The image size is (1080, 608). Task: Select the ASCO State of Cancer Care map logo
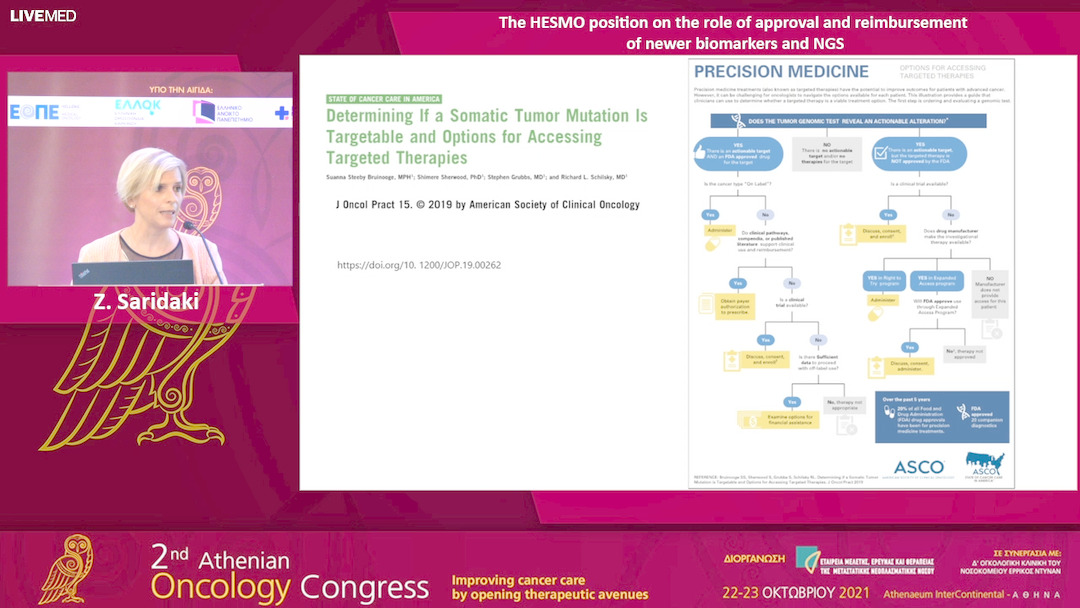click(x=985, y=465)
